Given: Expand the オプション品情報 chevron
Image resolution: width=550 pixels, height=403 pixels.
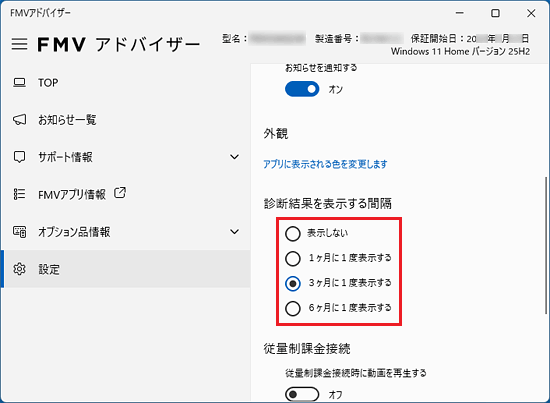Looking at the screenshot, I should coord(234,231).
